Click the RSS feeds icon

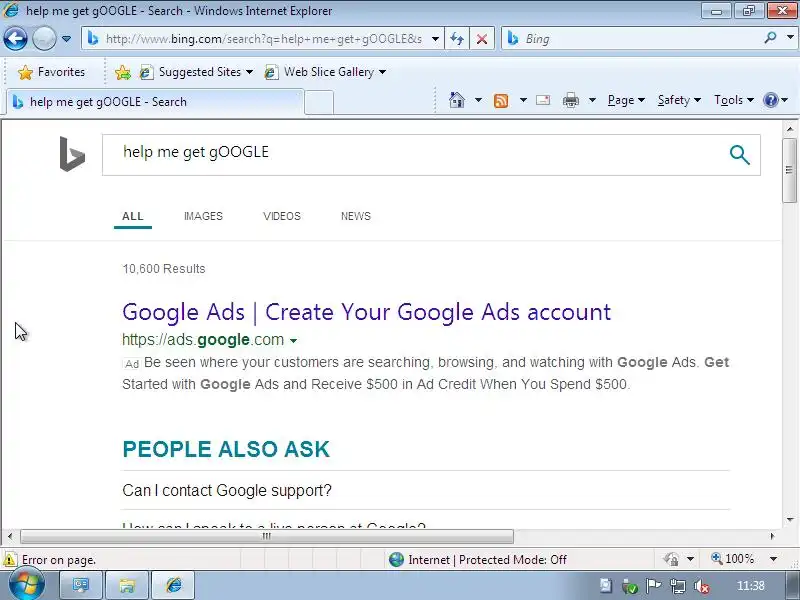501,101
